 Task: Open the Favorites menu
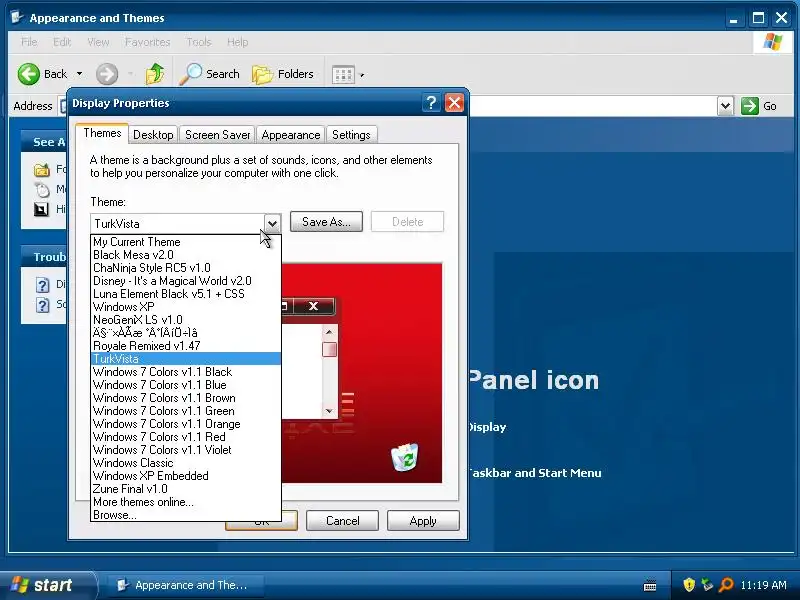[147, 42]
